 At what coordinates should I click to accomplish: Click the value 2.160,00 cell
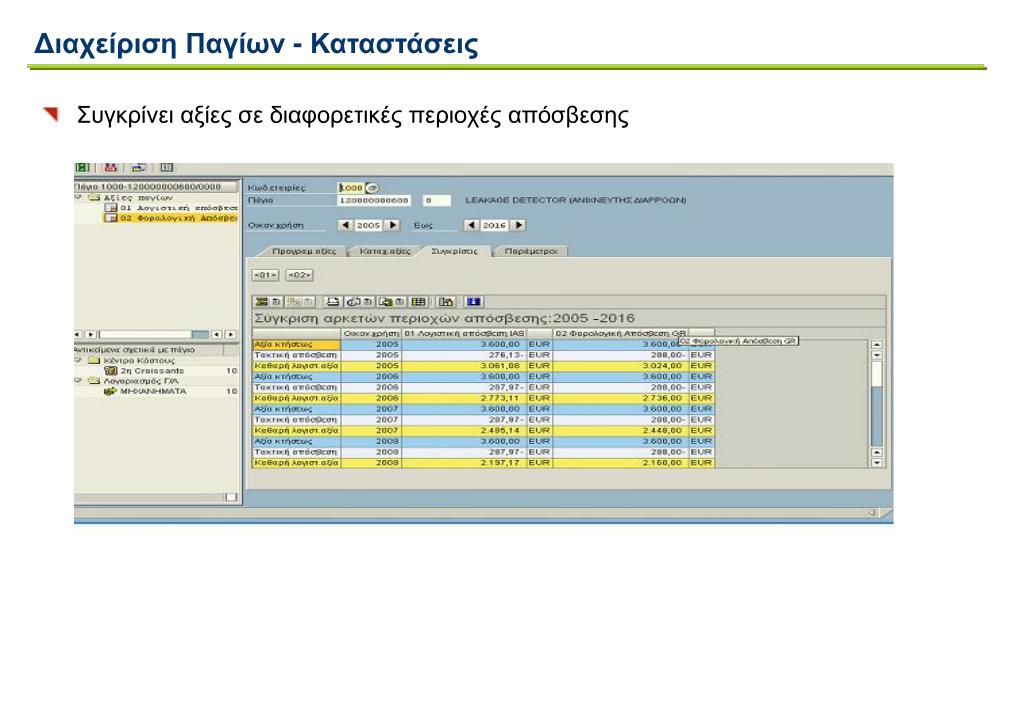[620, 463]
